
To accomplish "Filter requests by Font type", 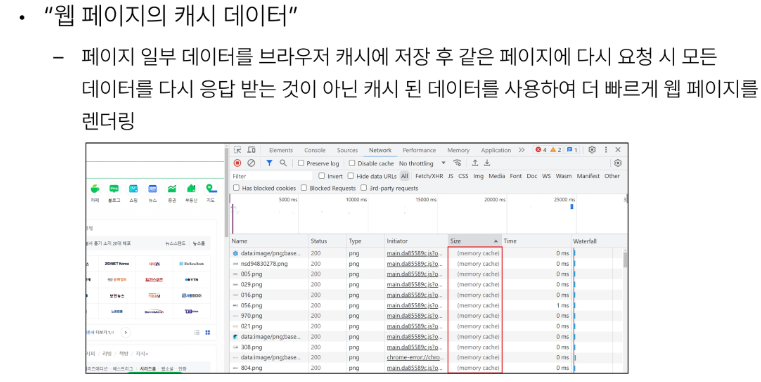I will (x=516, y=176).
